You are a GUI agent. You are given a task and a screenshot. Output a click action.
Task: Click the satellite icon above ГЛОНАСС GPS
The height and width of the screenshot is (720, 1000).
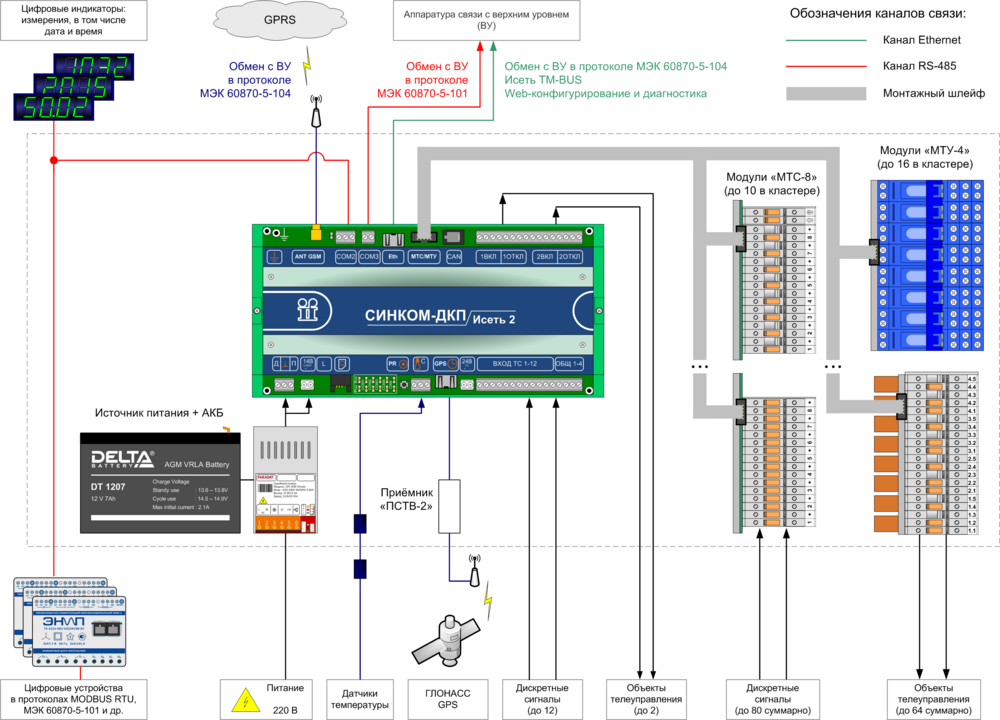coord(447,640)
